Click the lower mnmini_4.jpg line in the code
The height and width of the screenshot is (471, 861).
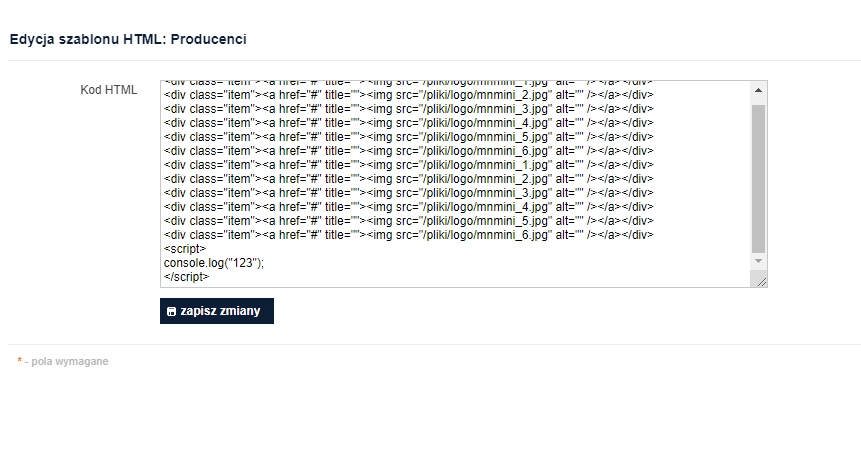(x=409, y=207)
